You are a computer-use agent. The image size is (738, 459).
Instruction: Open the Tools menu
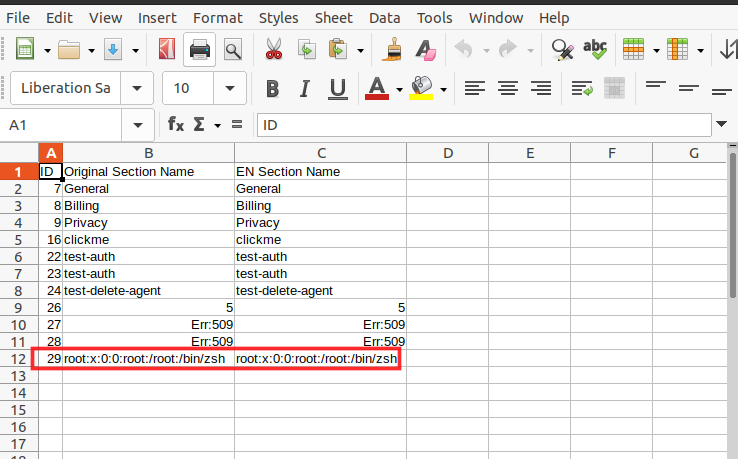coord(434,18)
